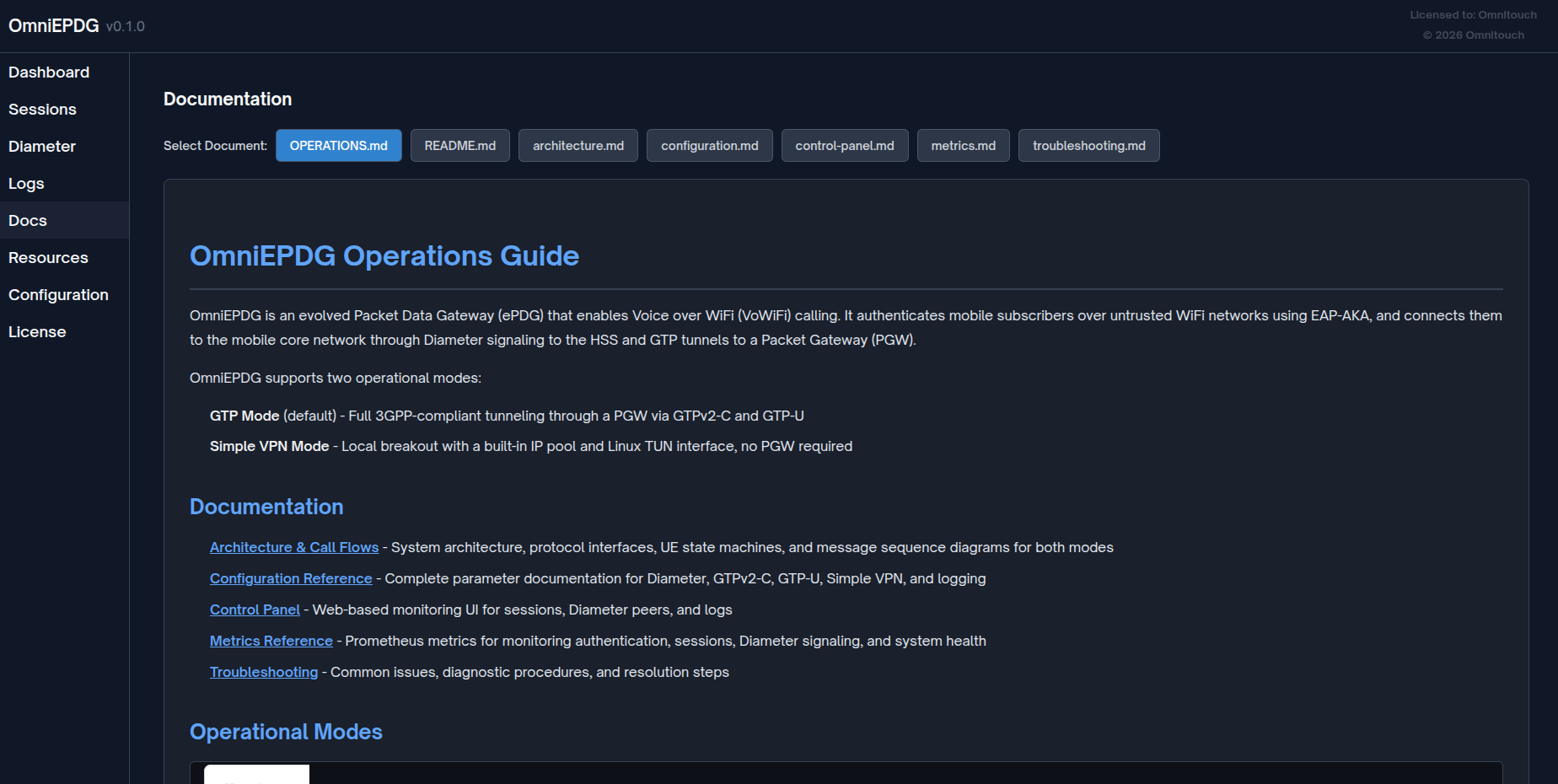Open Resources in the sidebar
The height and width of the screenshot is (784, 1558).
point(48,258)
